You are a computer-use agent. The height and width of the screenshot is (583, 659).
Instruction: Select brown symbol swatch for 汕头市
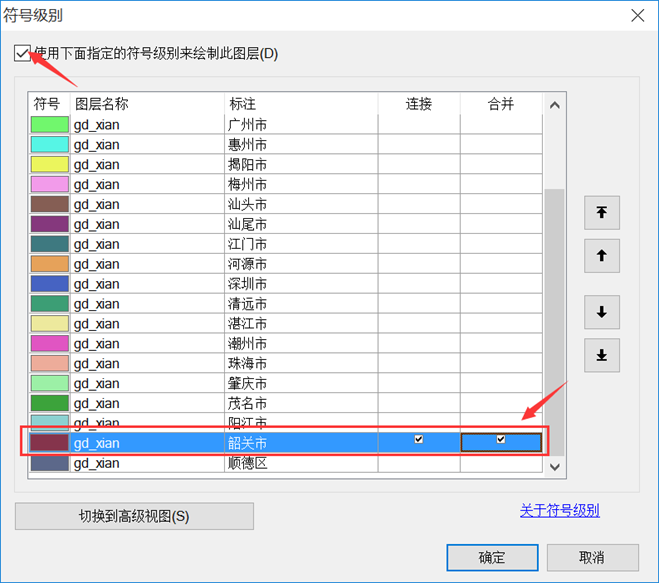pyautogui.click(x=50, y=204)
